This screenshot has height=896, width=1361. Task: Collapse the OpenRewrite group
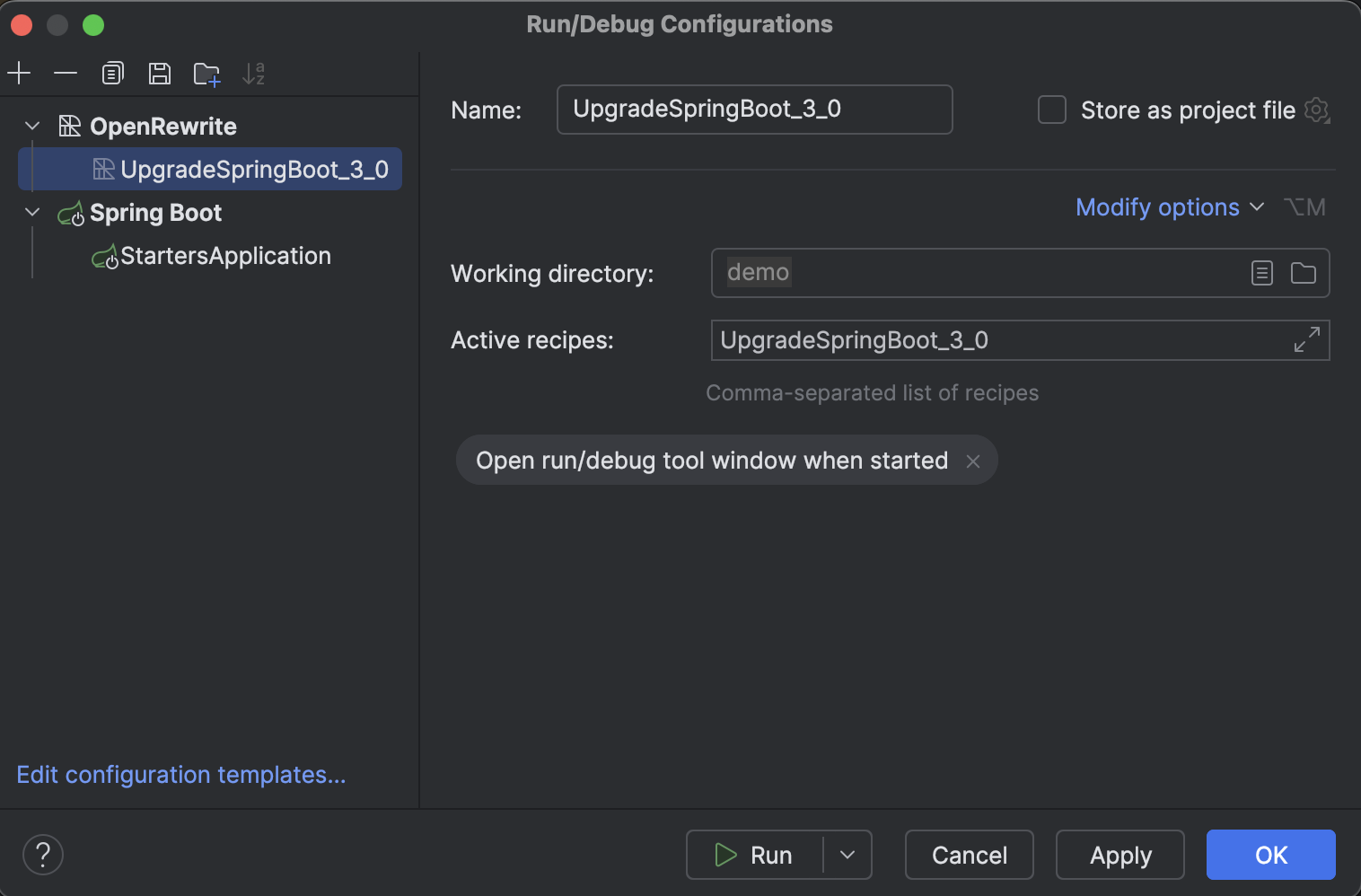(x=31, y=126)
